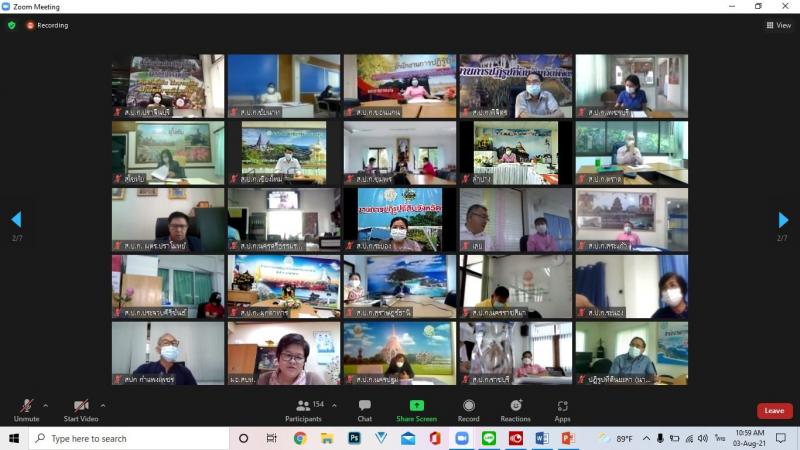This screenshot has width=800, height=450.
Task: Open File Explorer from the taskbar
Action: point(327,438)
